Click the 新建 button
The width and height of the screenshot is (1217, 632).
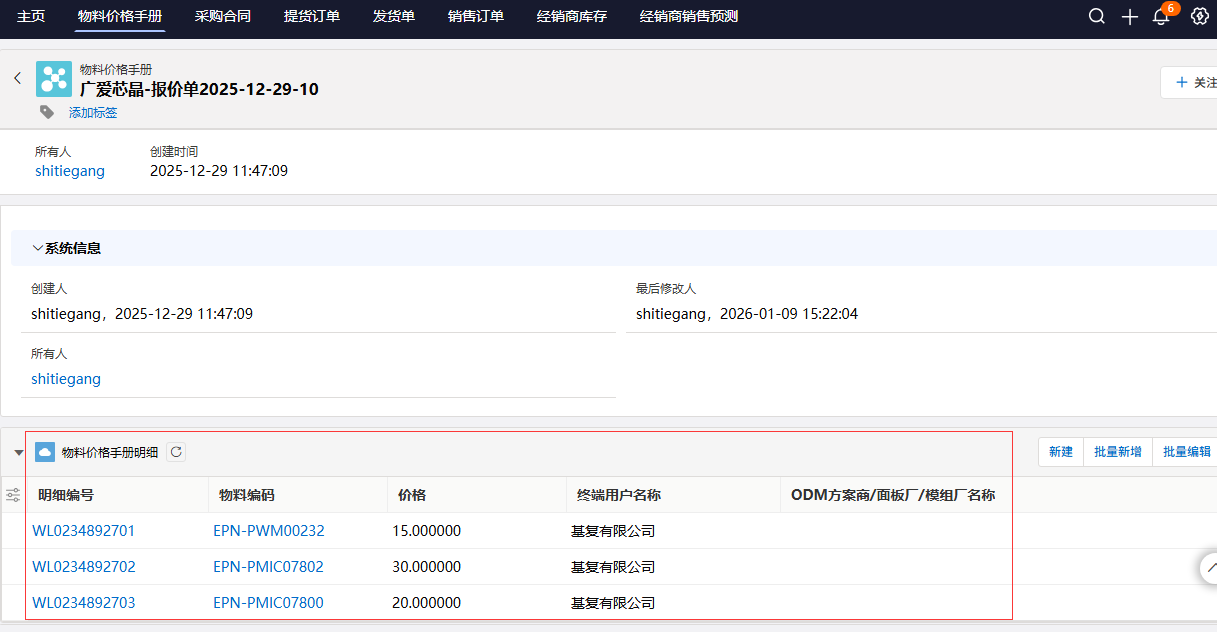point(1060,452)
